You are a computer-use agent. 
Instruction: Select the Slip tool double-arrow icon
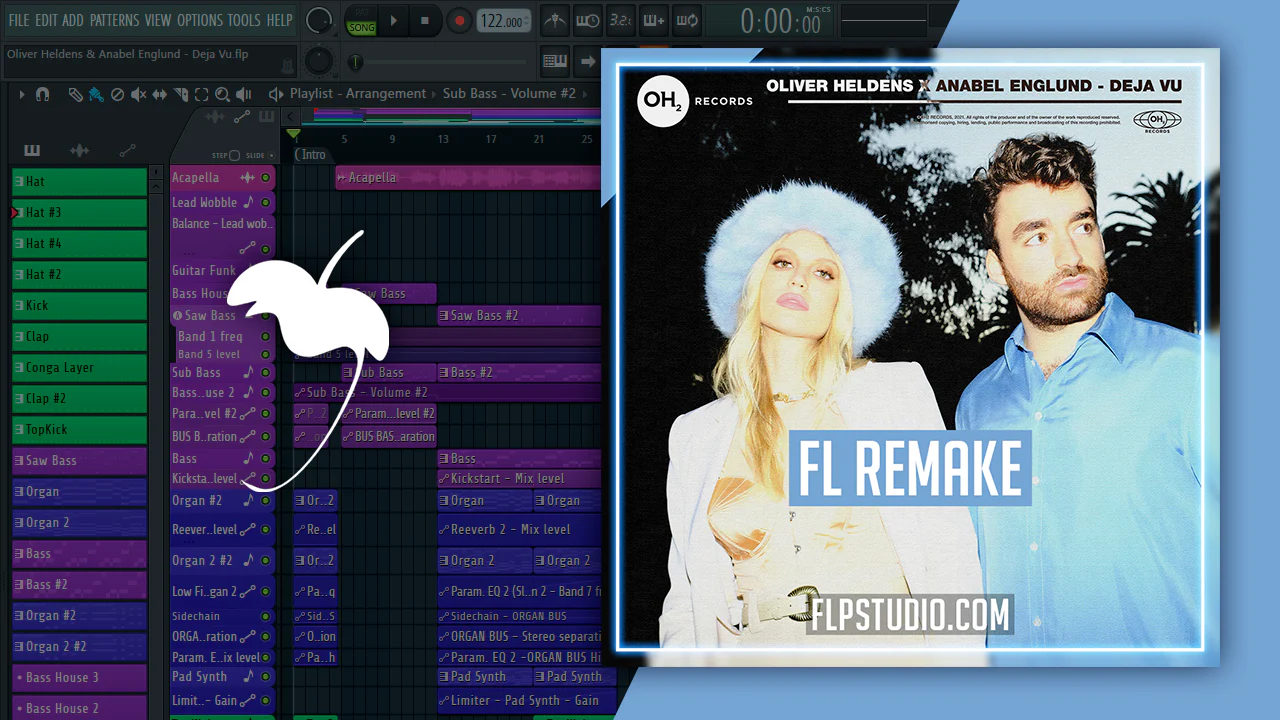[160, 94]
